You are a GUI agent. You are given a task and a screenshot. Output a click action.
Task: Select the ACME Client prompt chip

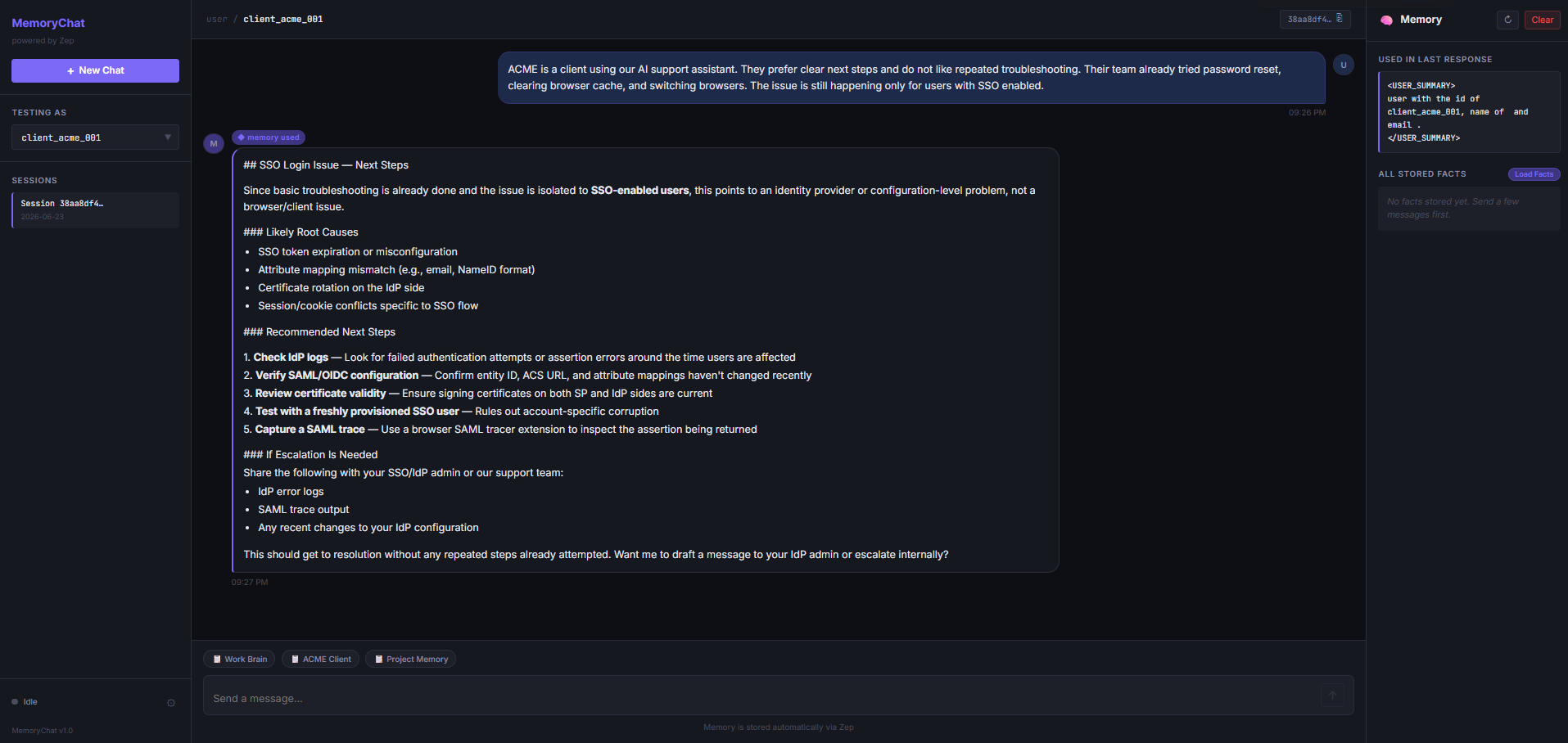point(320,659)
